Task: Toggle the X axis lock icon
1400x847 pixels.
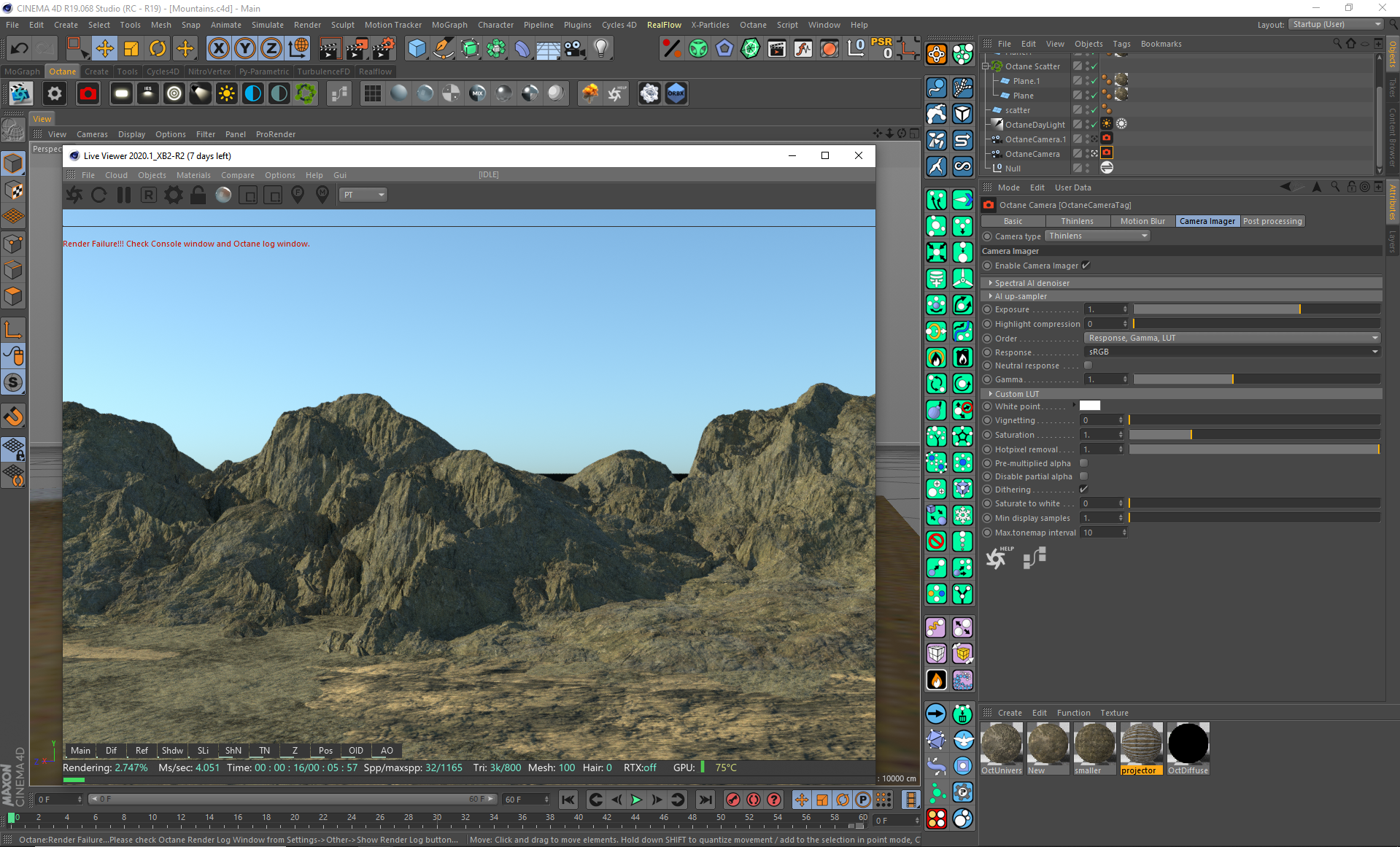Action: tap(218, 49)
